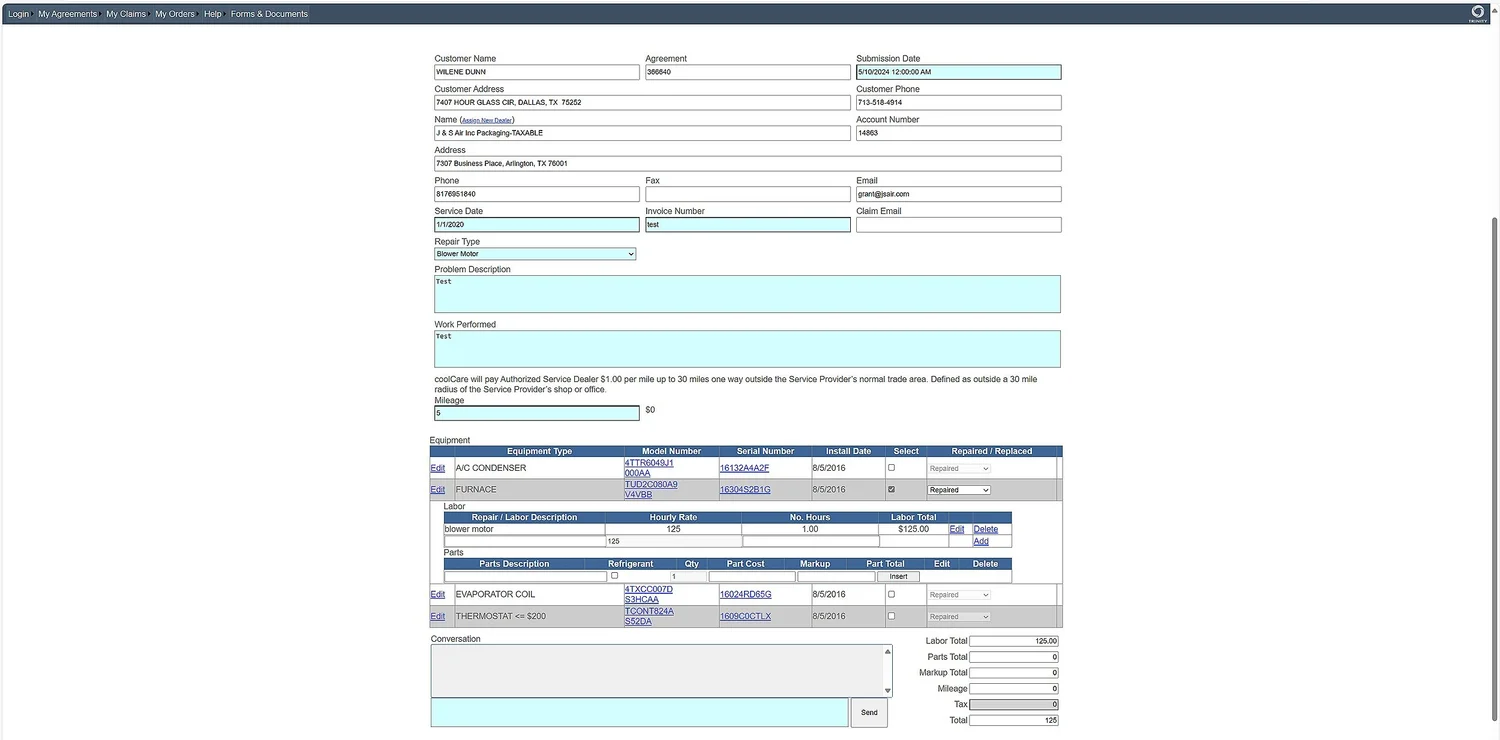
Task: Open the Assign New Dealer link
Action: coord(486,119)
